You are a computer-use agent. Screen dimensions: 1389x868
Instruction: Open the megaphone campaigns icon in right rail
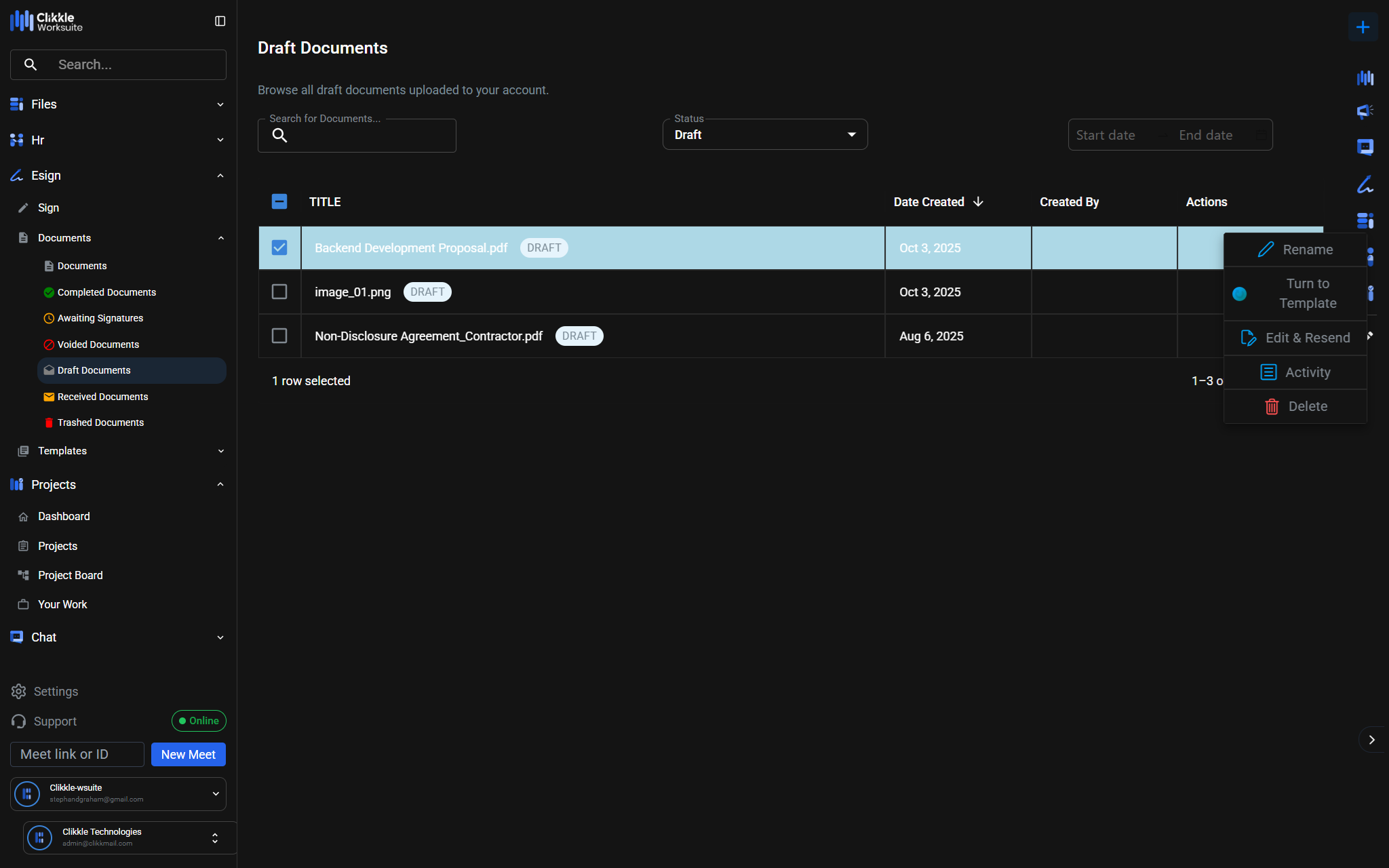pos(1365,111)
